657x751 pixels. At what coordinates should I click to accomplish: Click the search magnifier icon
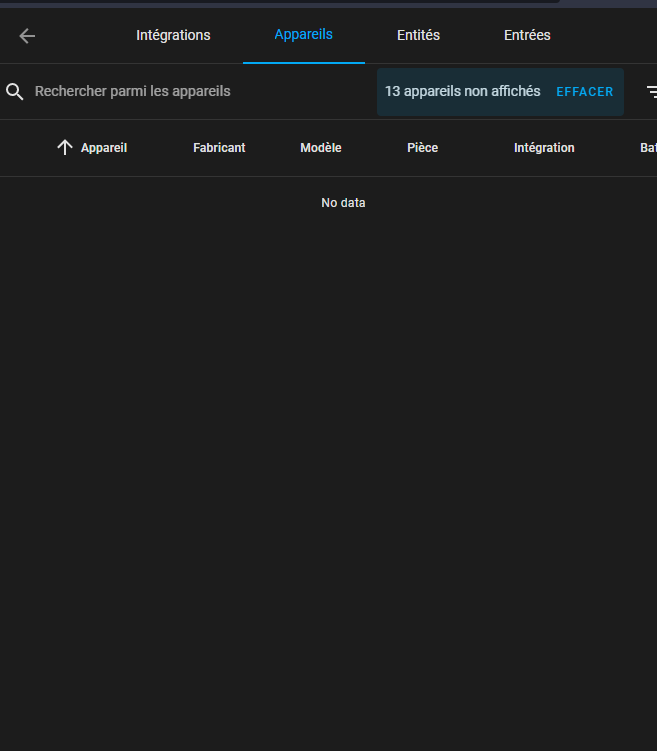tap(15, 92)
